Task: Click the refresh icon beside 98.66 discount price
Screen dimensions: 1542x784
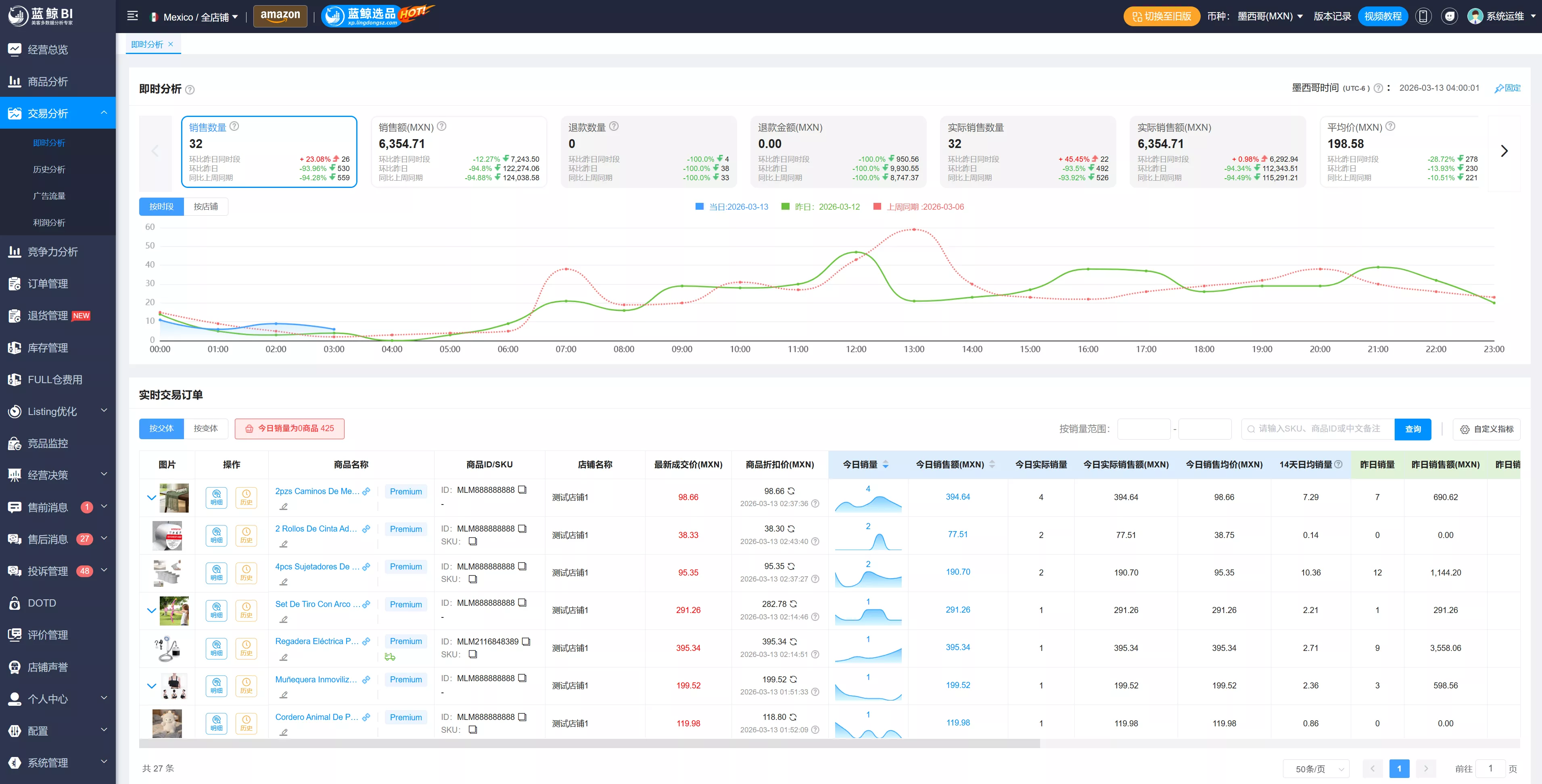Action: 791,491
